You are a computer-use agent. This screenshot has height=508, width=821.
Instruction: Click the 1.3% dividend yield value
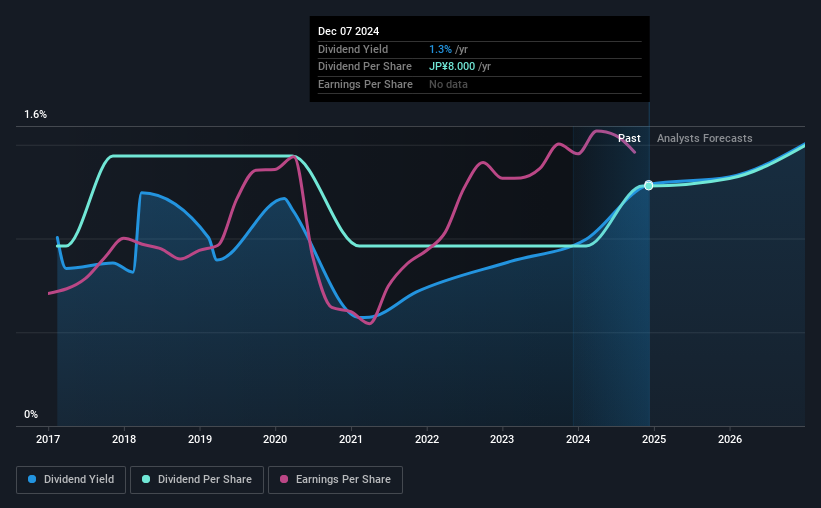(x=440, y=49)
